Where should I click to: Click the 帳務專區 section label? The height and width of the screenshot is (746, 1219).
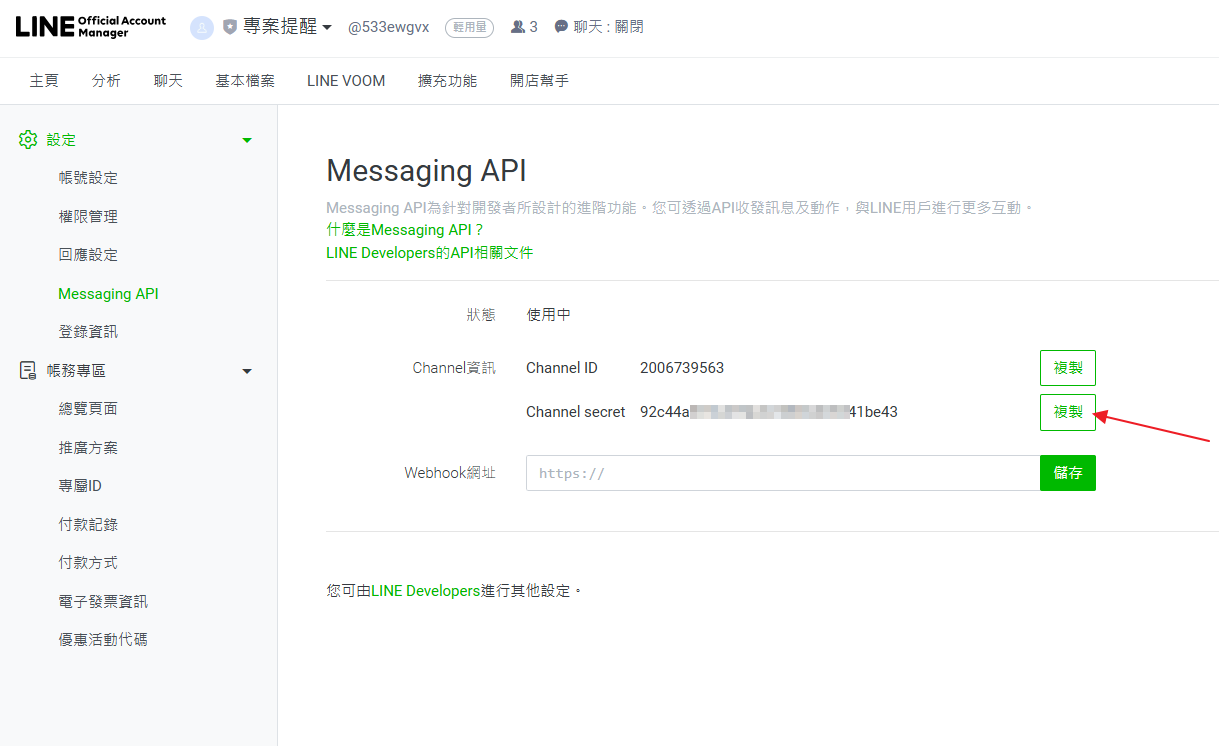tap(76, 371)
